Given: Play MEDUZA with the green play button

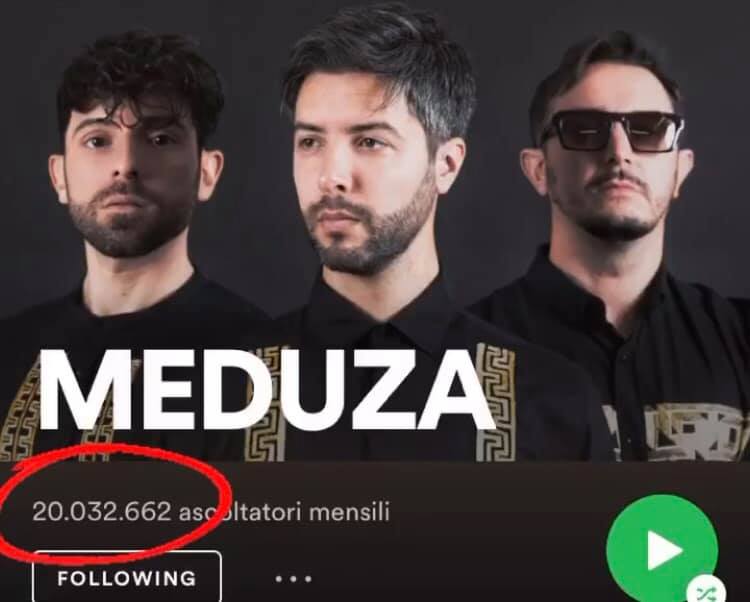Looking at the screenshot, I should (662, 549).
